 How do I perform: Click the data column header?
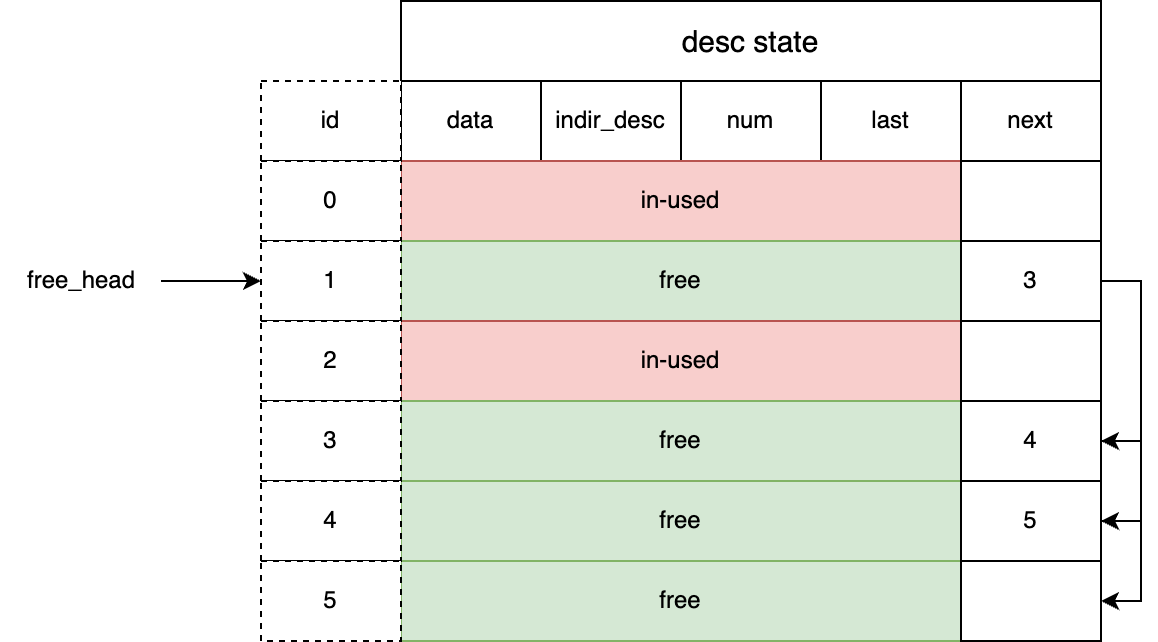(x=470, y=120)
